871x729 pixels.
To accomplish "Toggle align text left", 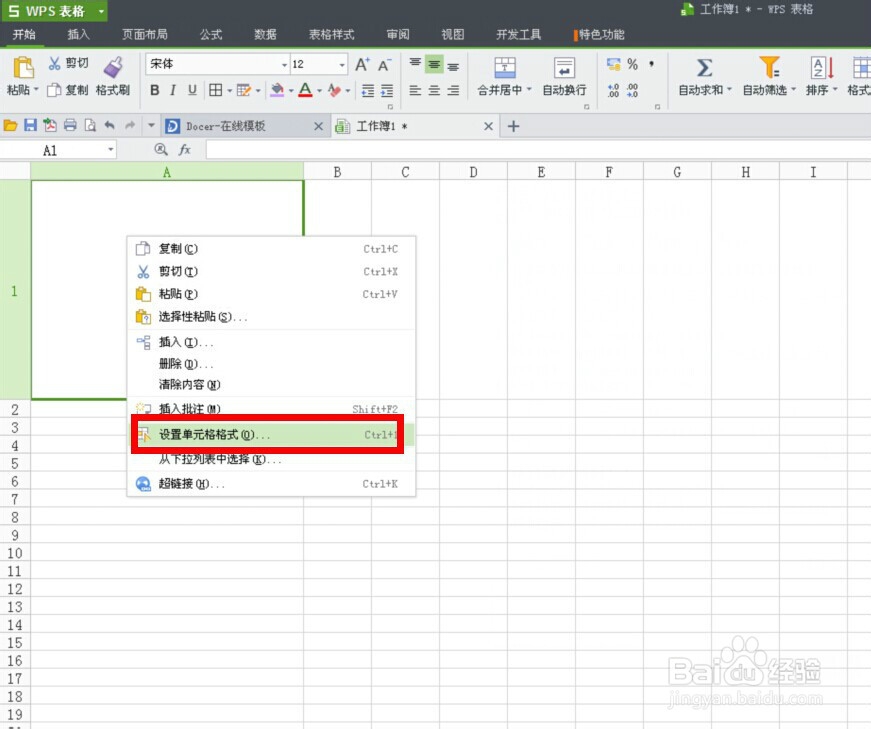I will [x=415, y=90].
